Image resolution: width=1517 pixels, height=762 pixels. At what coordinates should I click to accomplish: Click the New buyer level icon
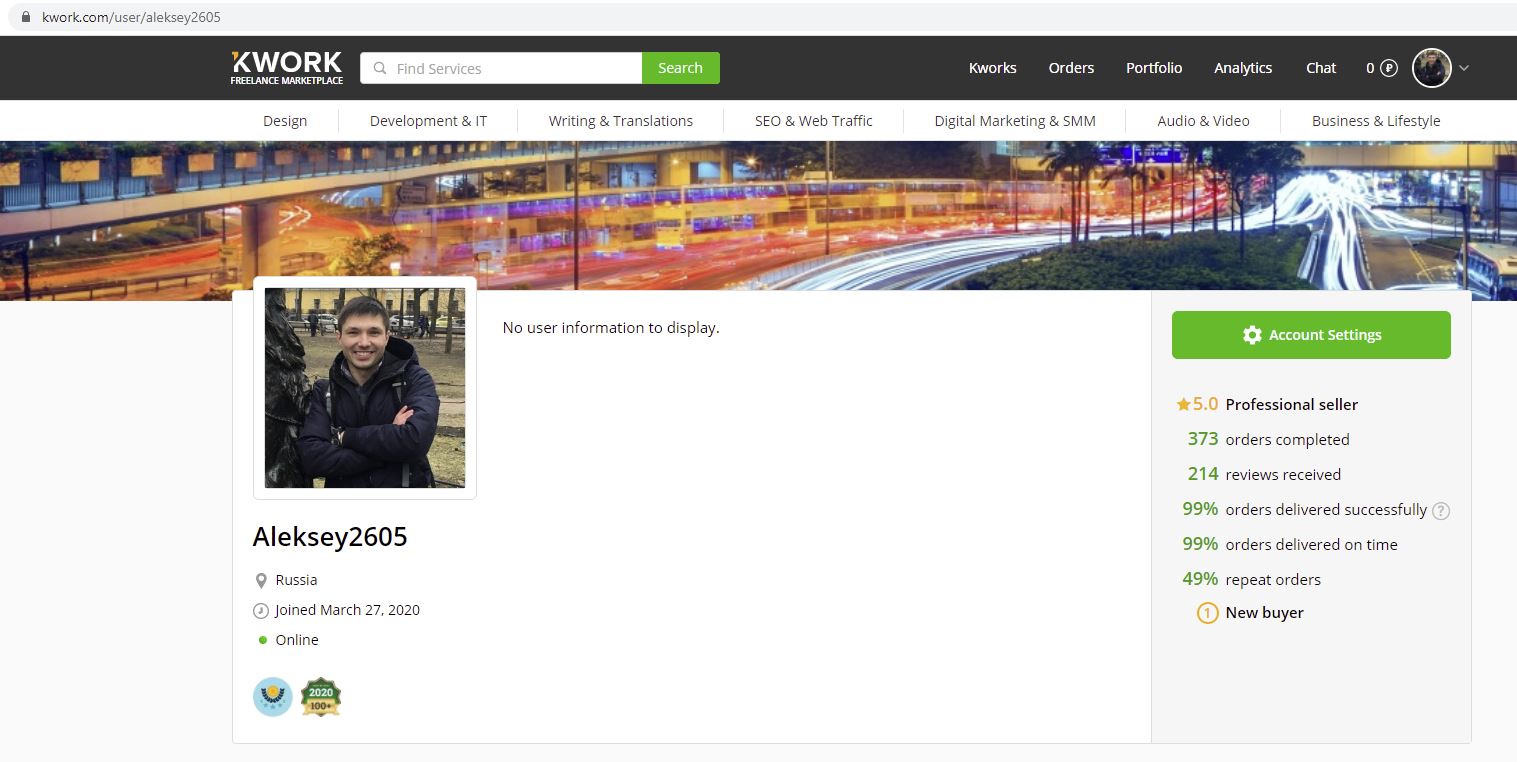click(x=1207, y=613)
